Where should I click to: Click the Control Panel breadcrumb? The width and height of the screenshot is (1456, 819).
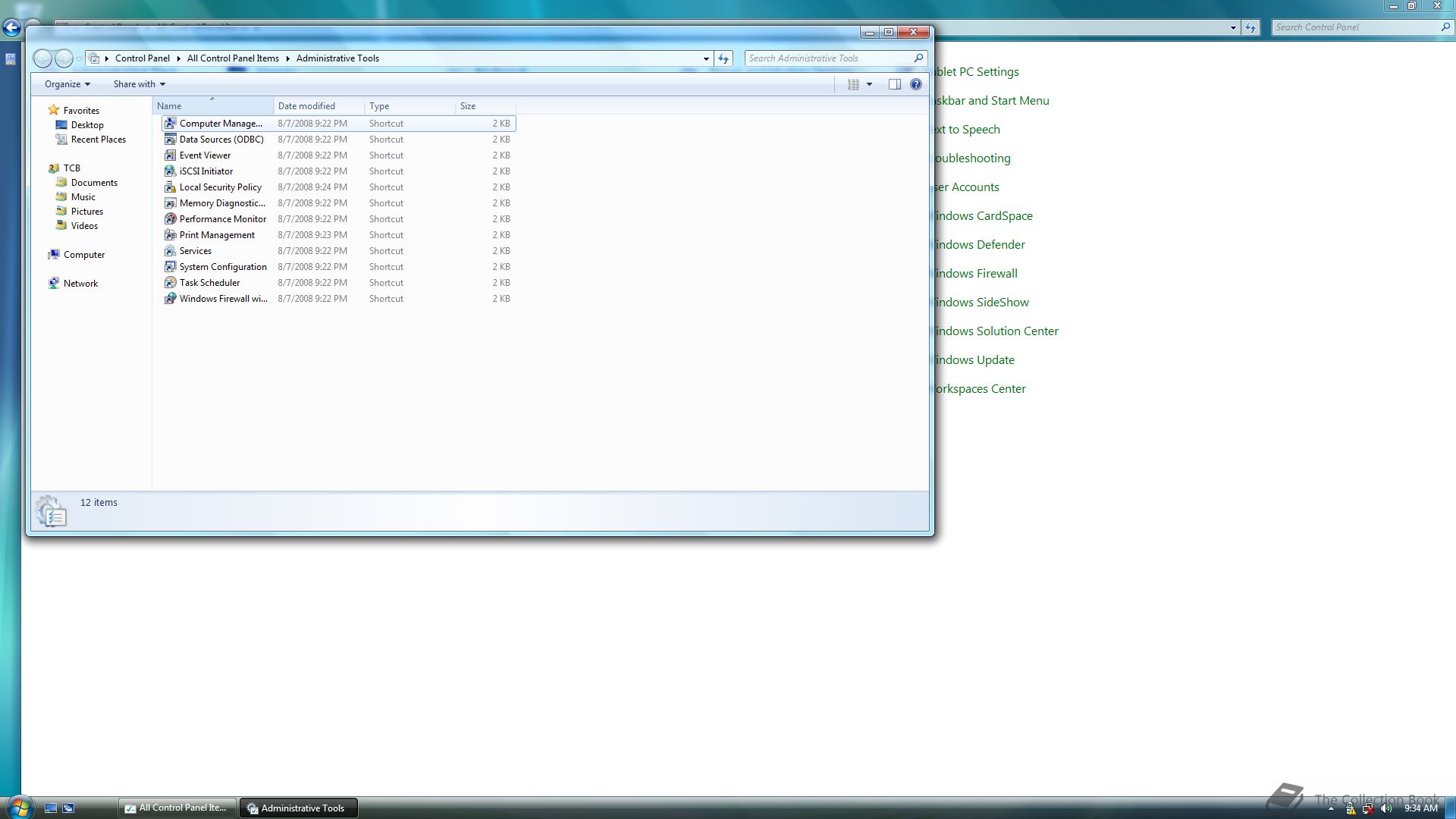(x=143, y=58)
